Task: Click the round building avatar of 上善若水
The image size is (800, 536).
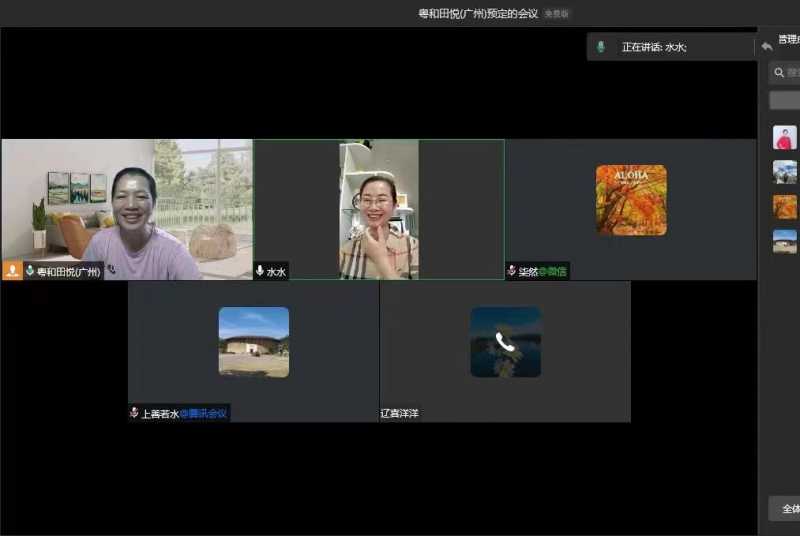Action: [254, 342]
